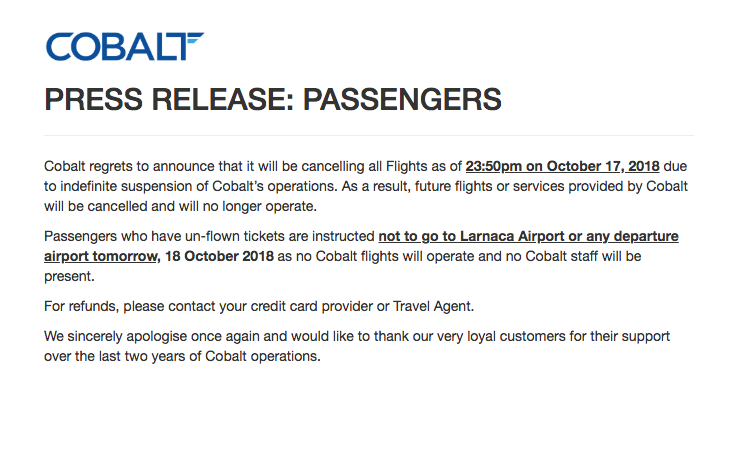Viewport: 755px width, 456px height.
Task: Click the words 'credit card provider'
Action: 312,307
